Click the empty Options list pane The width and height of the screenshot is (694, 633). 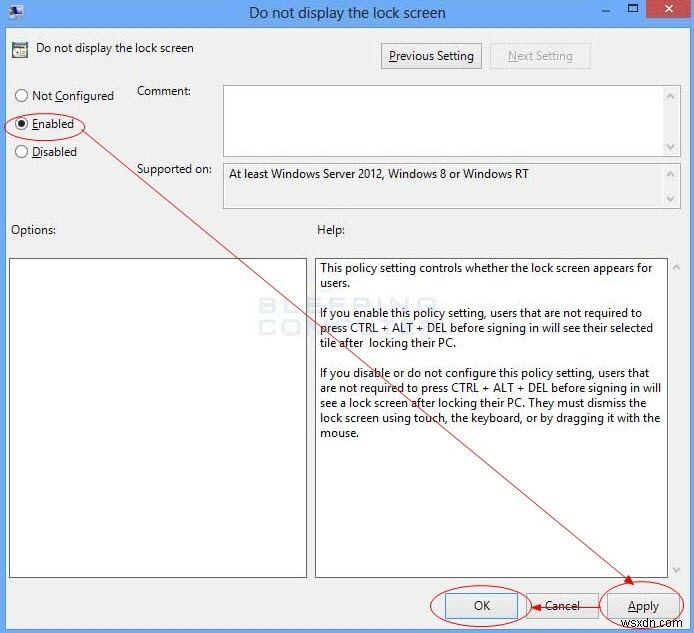pyautogui.click(x=158, y=418)
